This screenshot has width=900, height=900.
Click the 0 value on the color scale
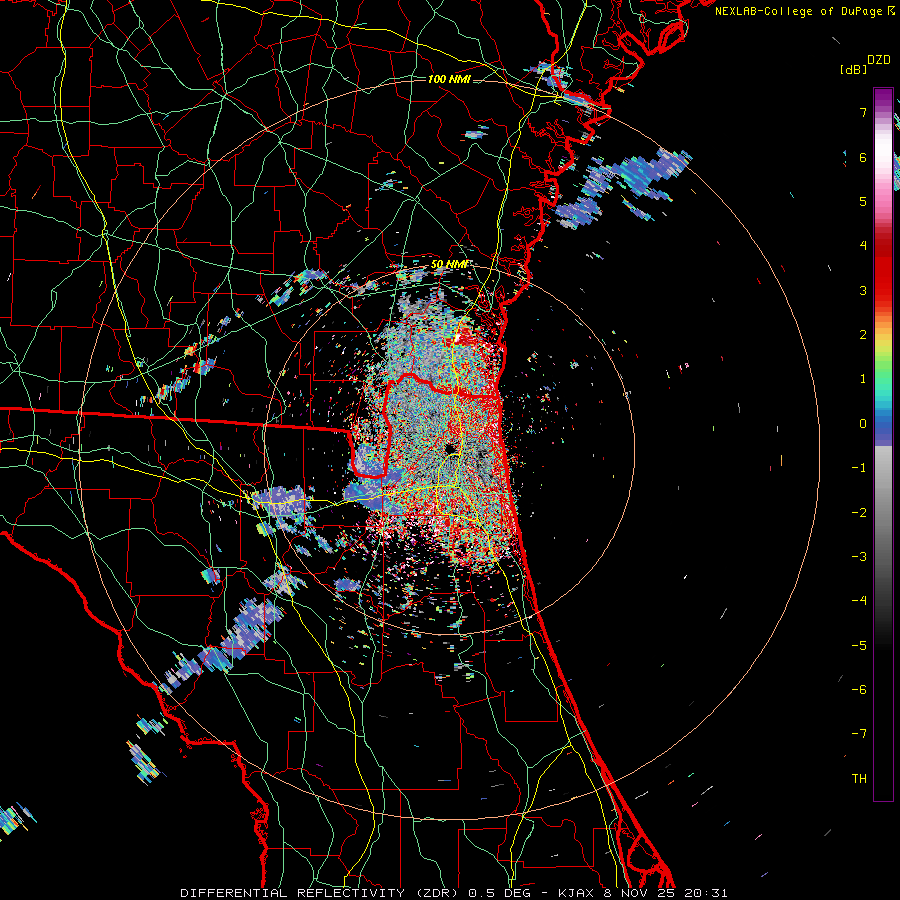point(863,424)
